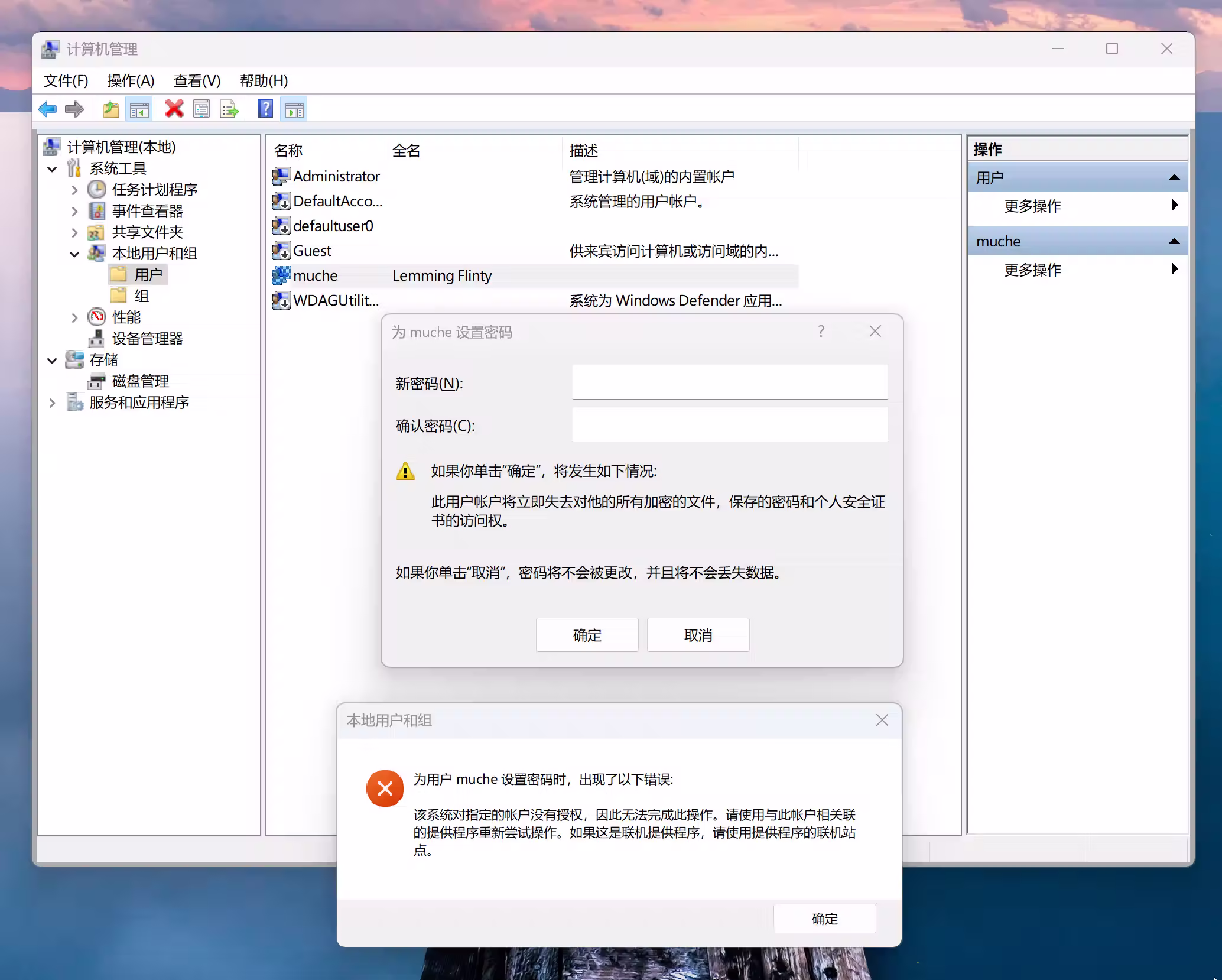
Task: Open the 操作(A) menu
Action: coord(131,81)
